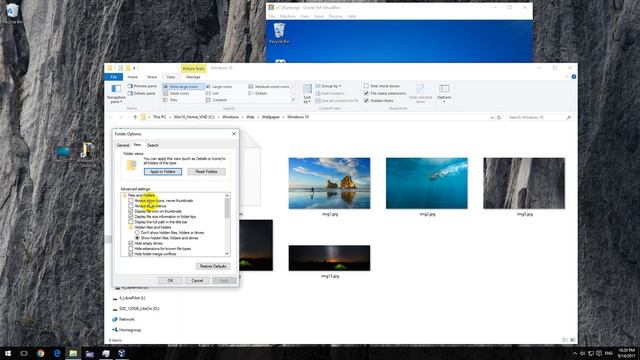Switch to the Home ribbon tab
This screenshot has height=360, width=640.
coord(132,77)
